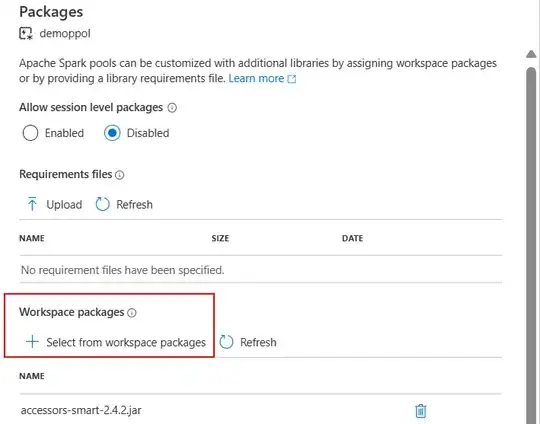Sort requirements files by DATE column

352,238
